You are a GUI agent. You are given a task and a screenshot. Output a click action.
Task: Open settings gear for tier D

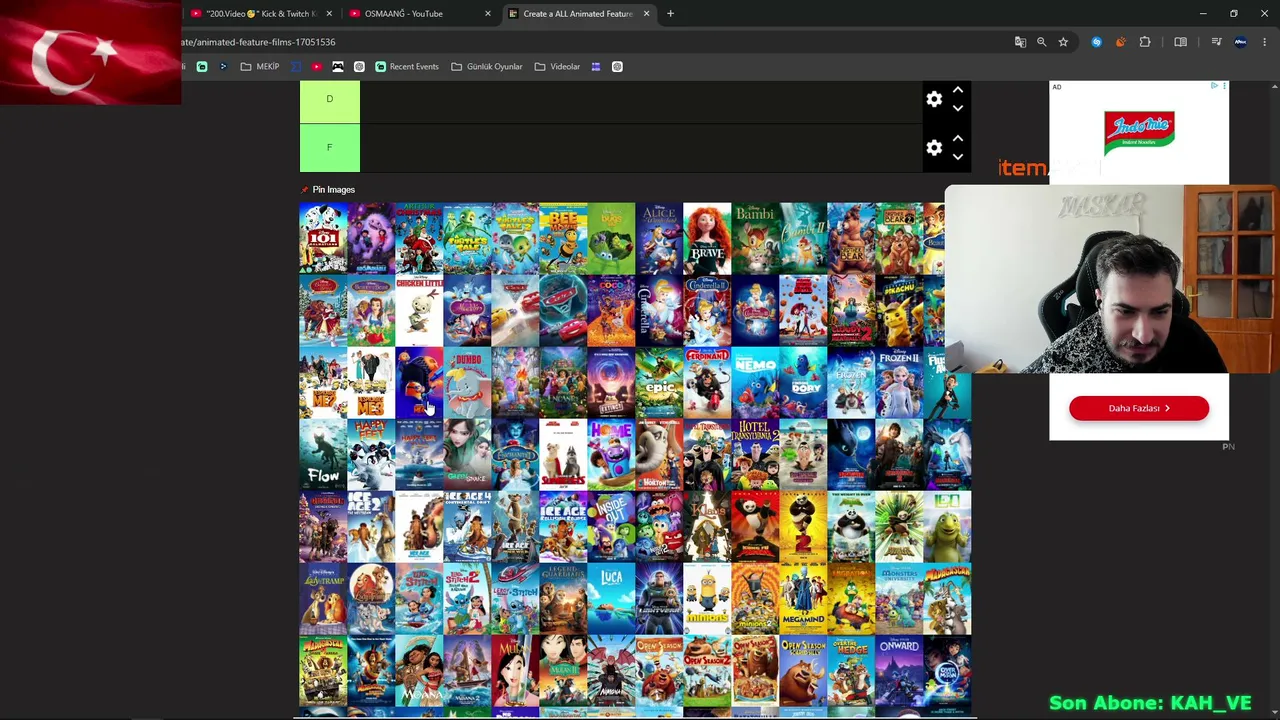(934, 99)
